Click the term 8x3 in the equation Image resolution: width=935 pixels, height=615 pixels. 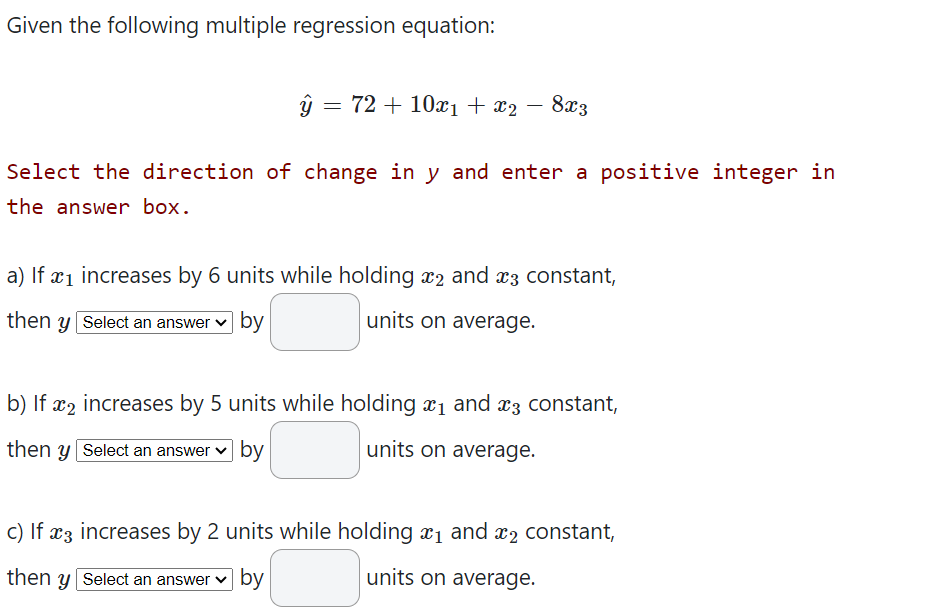pyautogui.click(x=566, y=107)
